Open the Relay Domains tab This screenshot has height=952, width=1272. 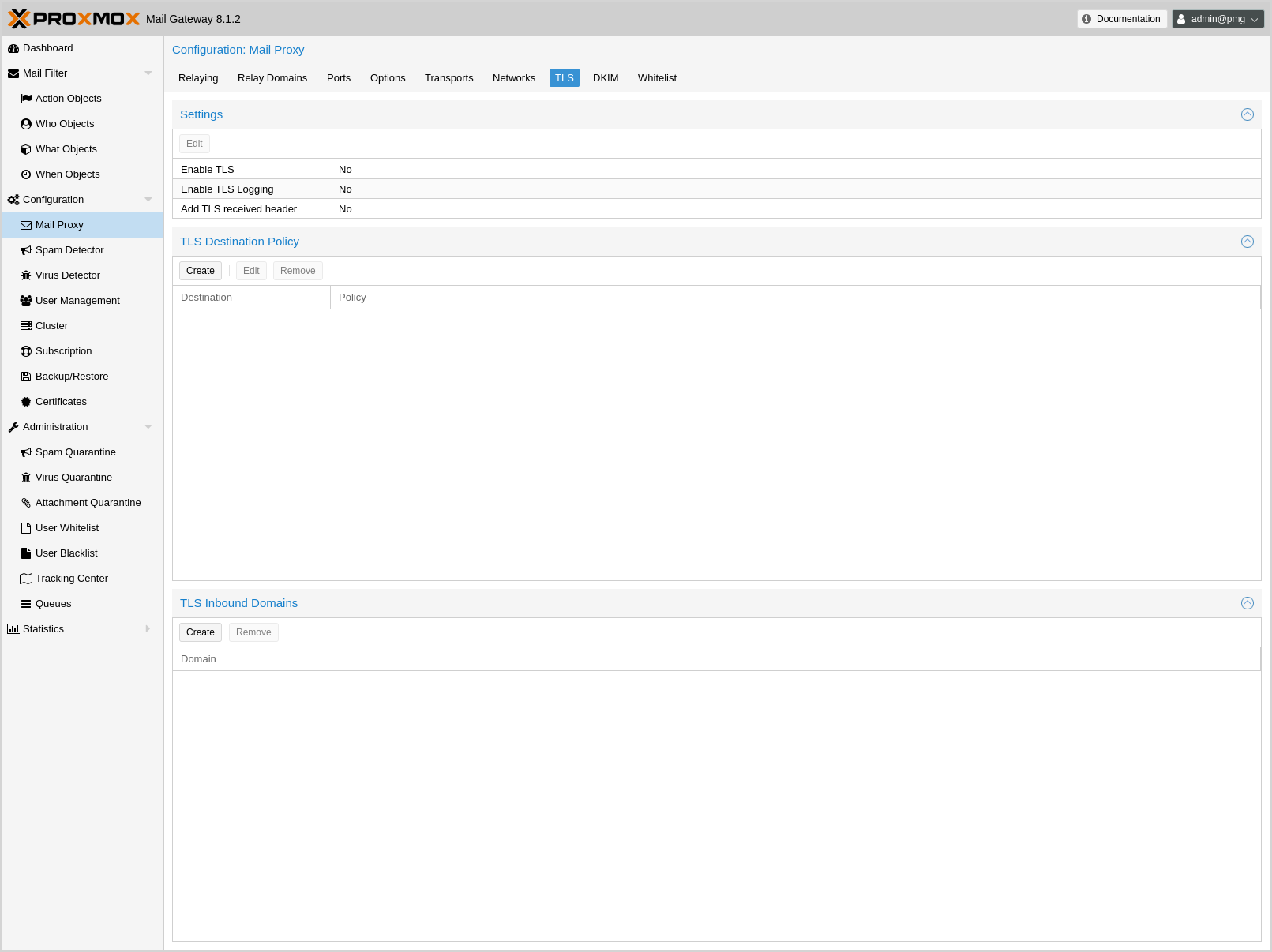pos(272,78)
